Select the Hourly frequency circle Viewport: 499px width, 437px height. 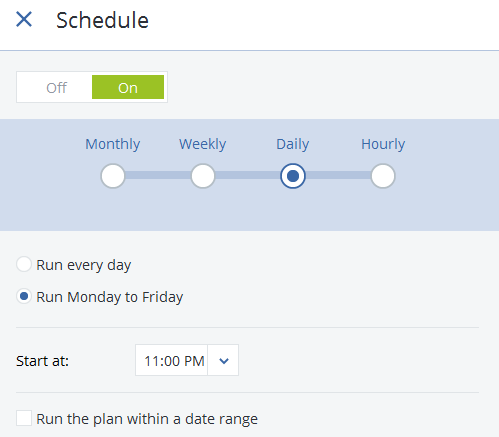tap(383, 176)
